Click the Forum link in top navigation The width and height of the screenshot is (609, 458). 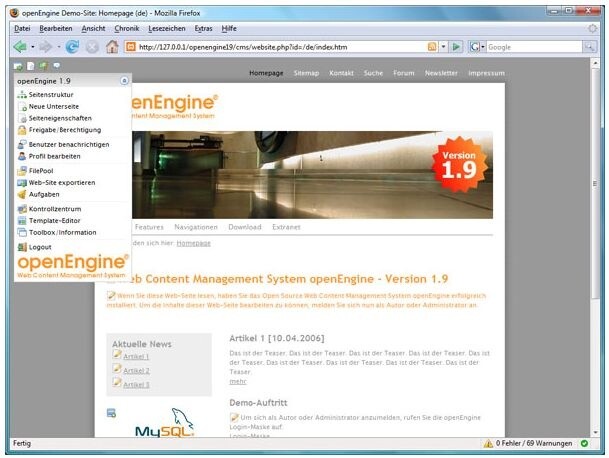404,73
